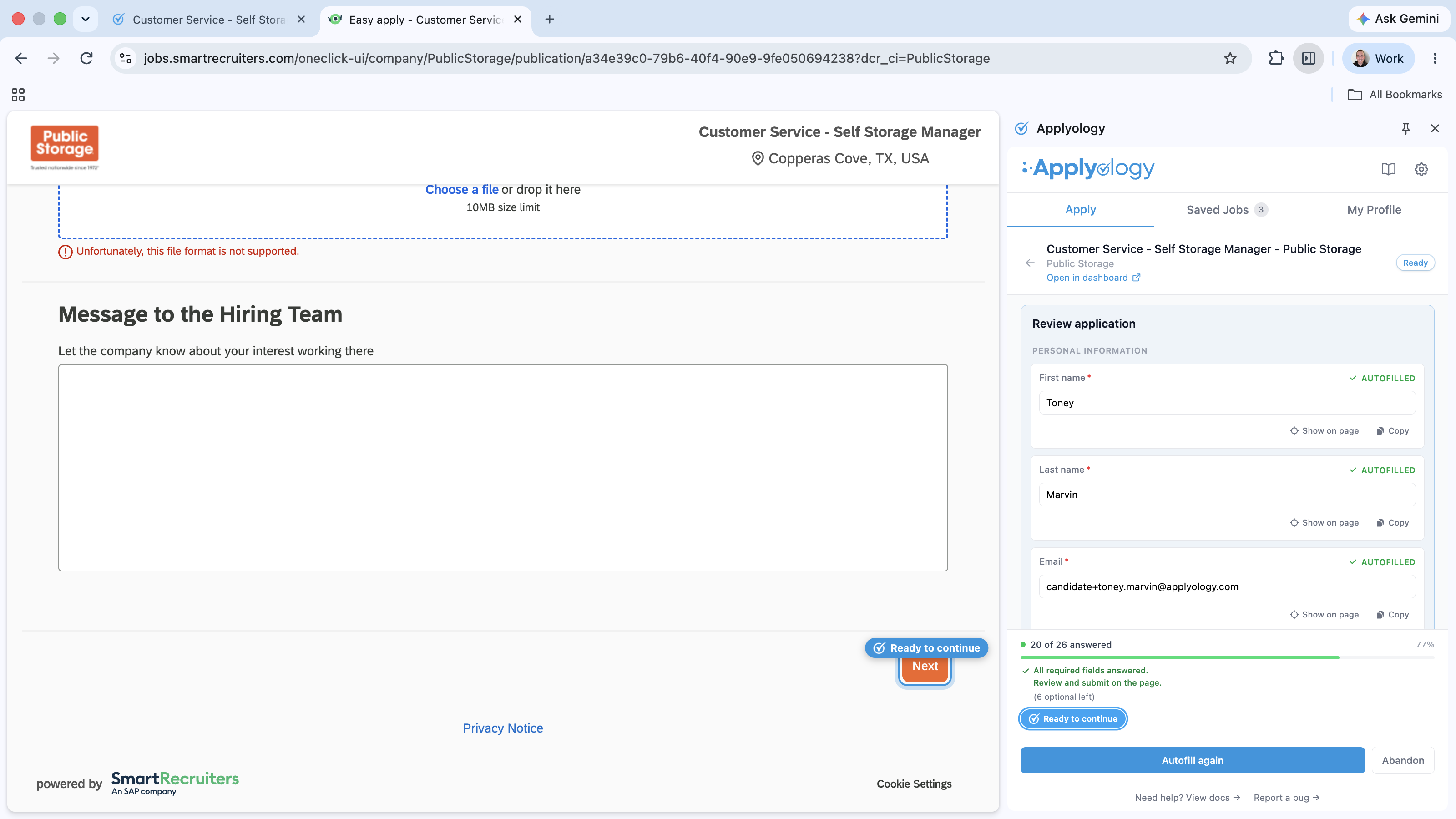Open Cookie Settings
Image resolution: width=1456 pixels, height=819 pixels.
click(914, 784)
